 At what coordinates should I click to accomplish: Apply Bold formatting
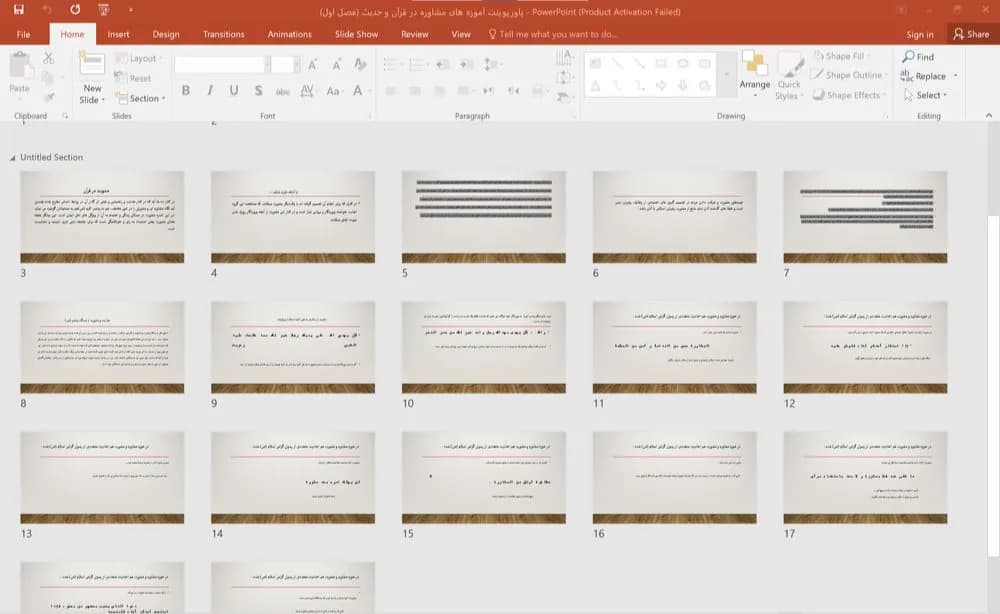[x=186, y=91]
